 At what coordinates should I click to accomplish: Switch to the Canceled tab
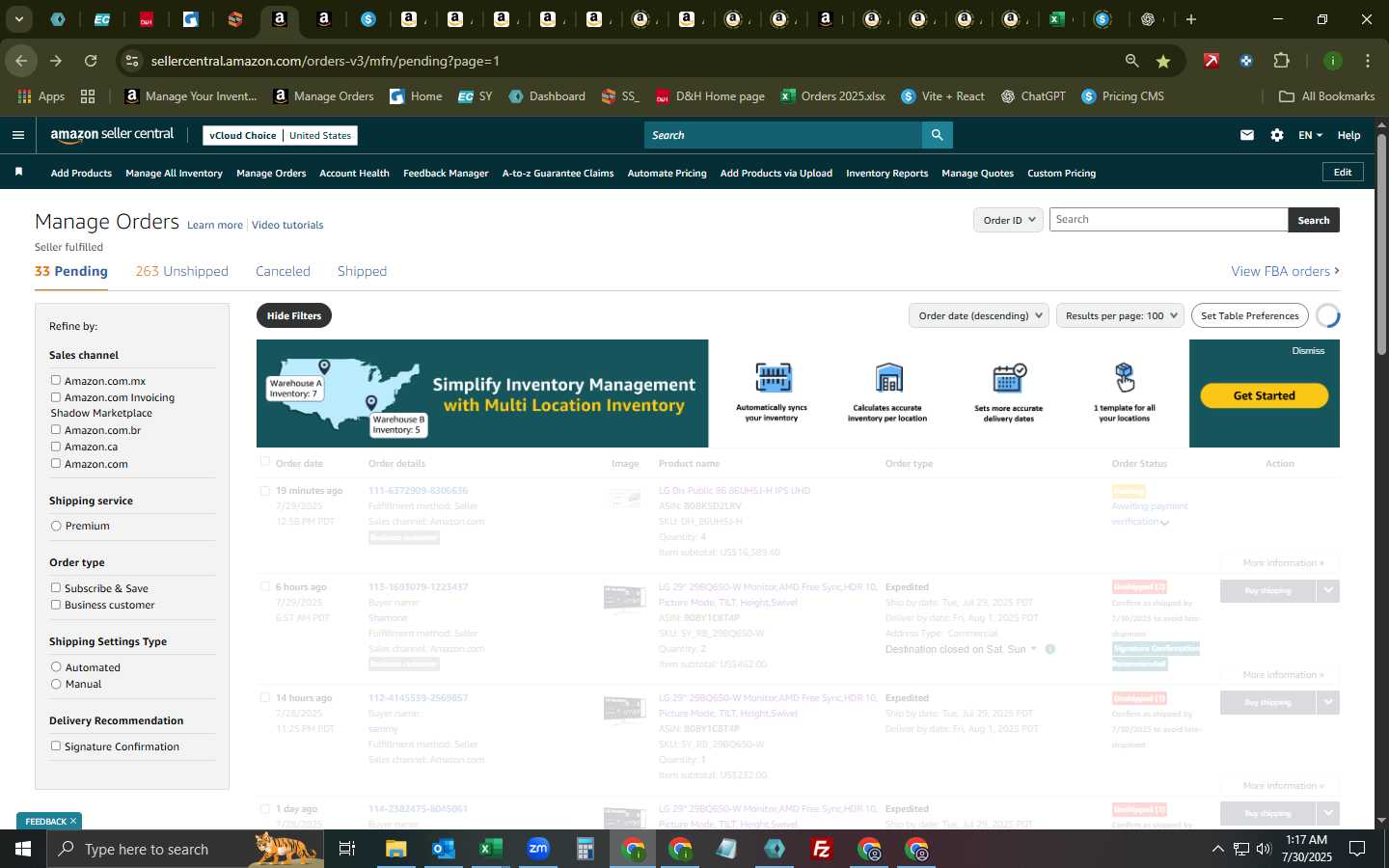(x=283, y=271)
